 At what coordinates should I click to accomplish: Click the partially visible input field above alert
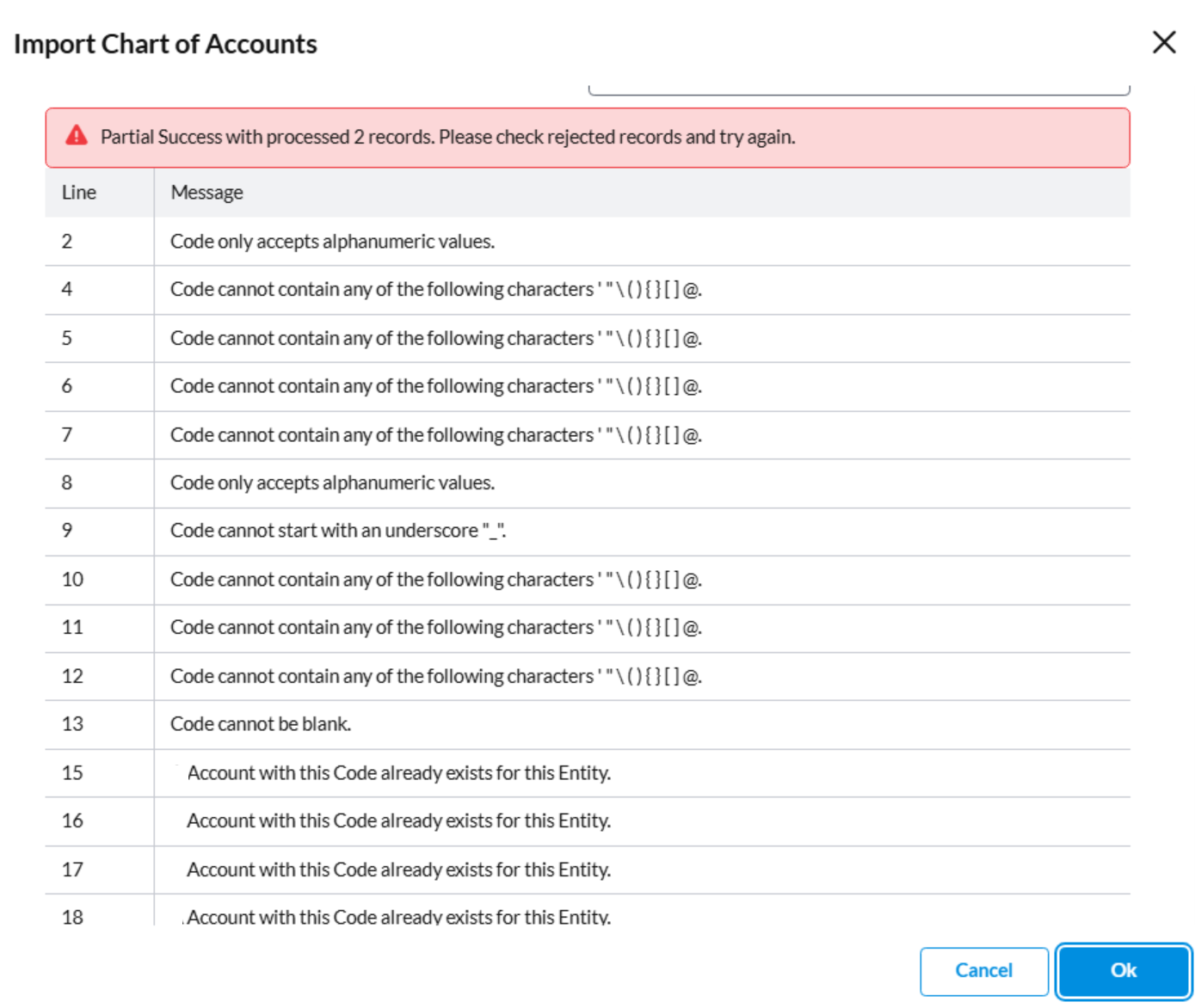point(858,89)
